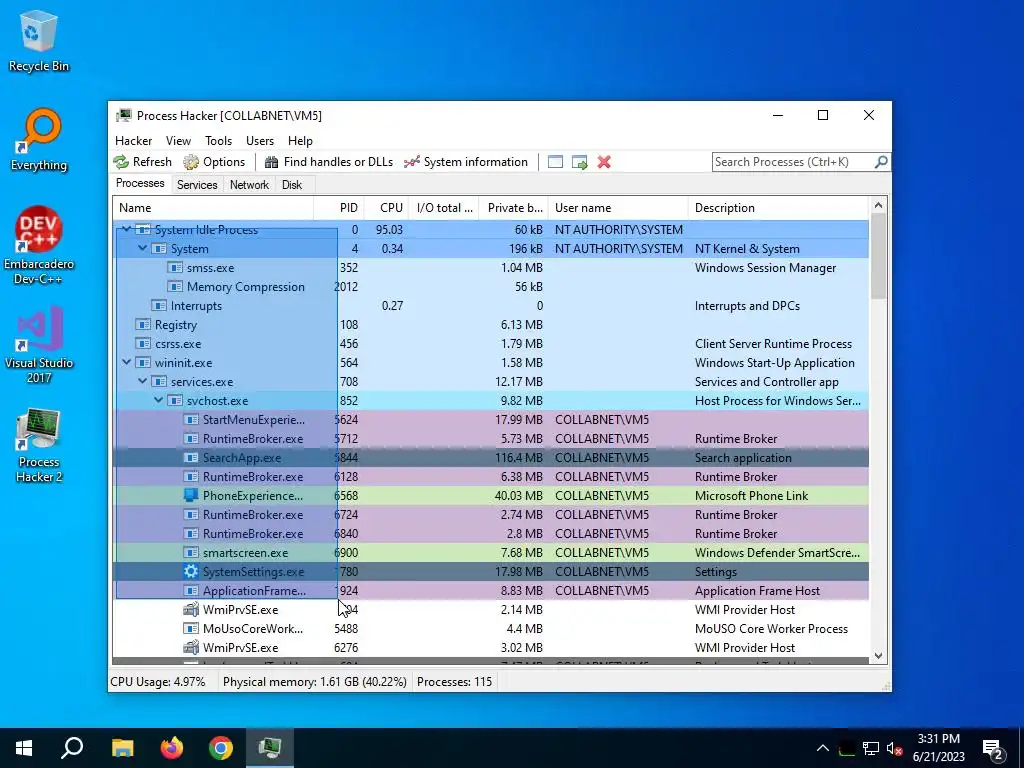This screenshot has height=768, width=1024.
Task: Select the StartMenuExperience process row
Action: (491, 419)
